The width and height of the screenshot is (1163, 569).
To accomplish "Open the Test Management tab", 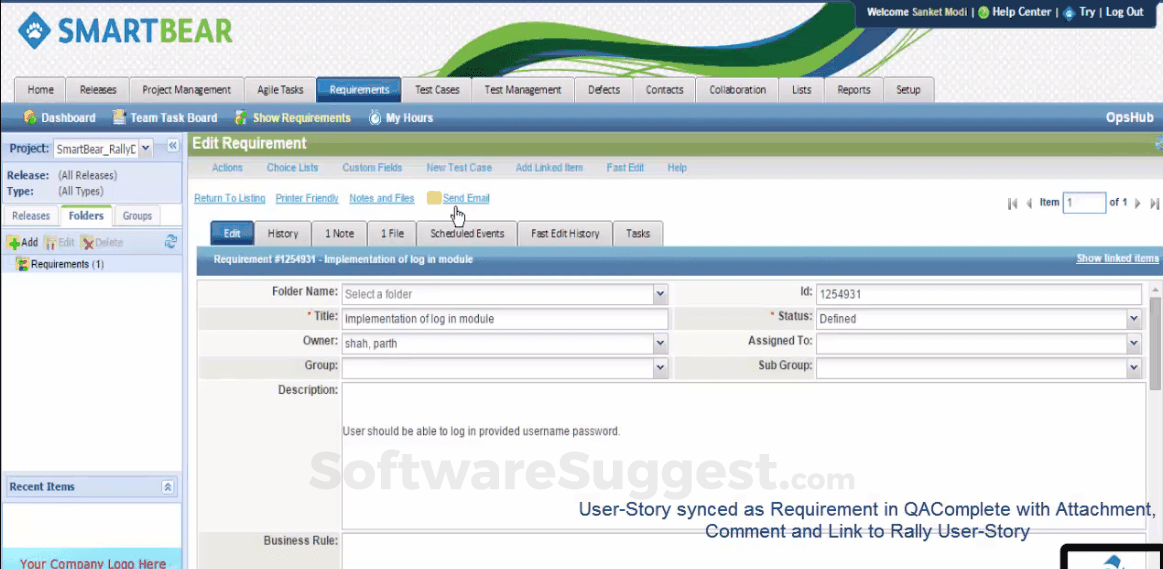I will tap(522, 90).
